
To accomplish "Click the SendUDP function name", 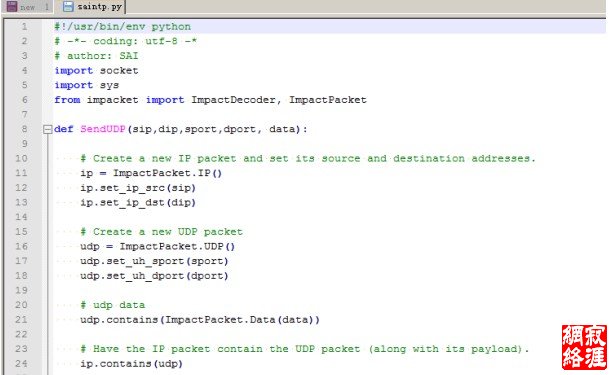I will tap(103, 129).
